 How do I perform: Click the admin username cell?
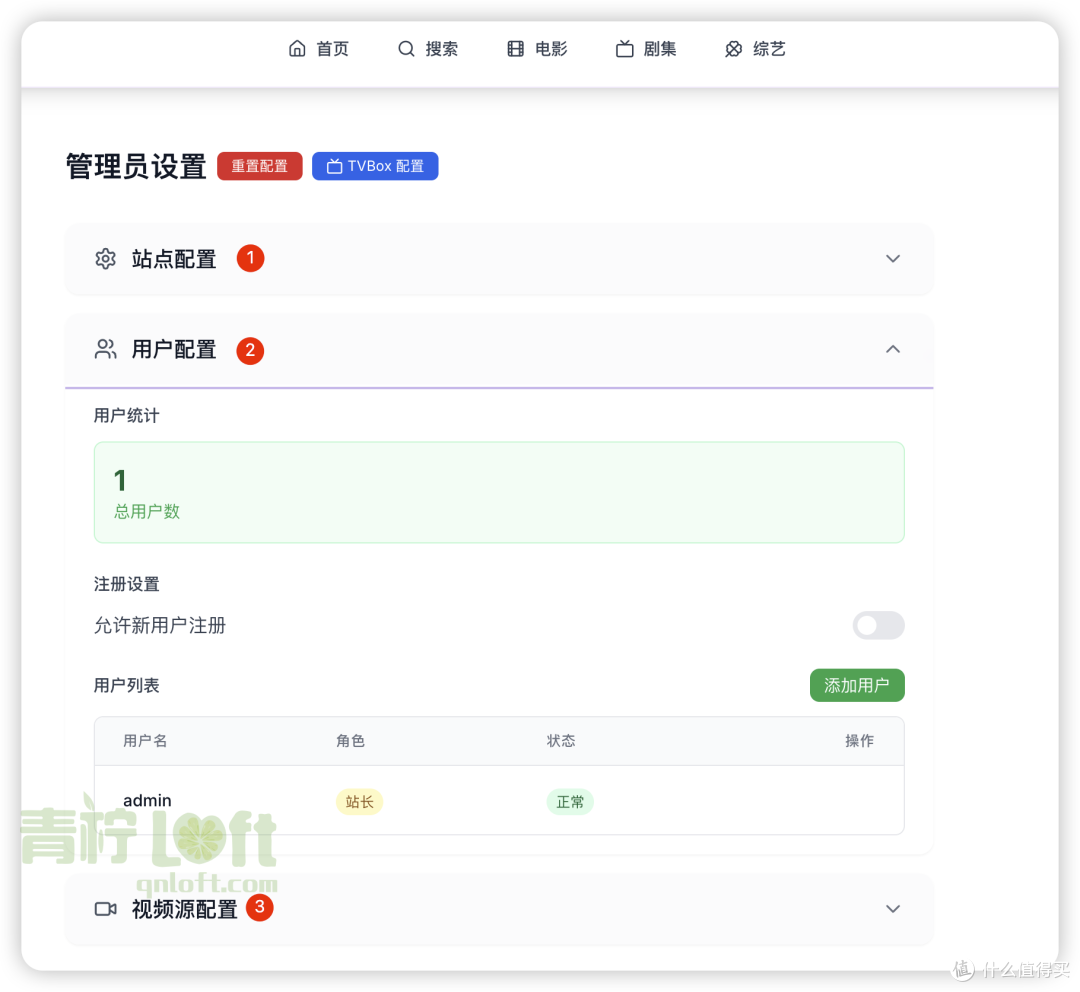(x=147, y=800)
